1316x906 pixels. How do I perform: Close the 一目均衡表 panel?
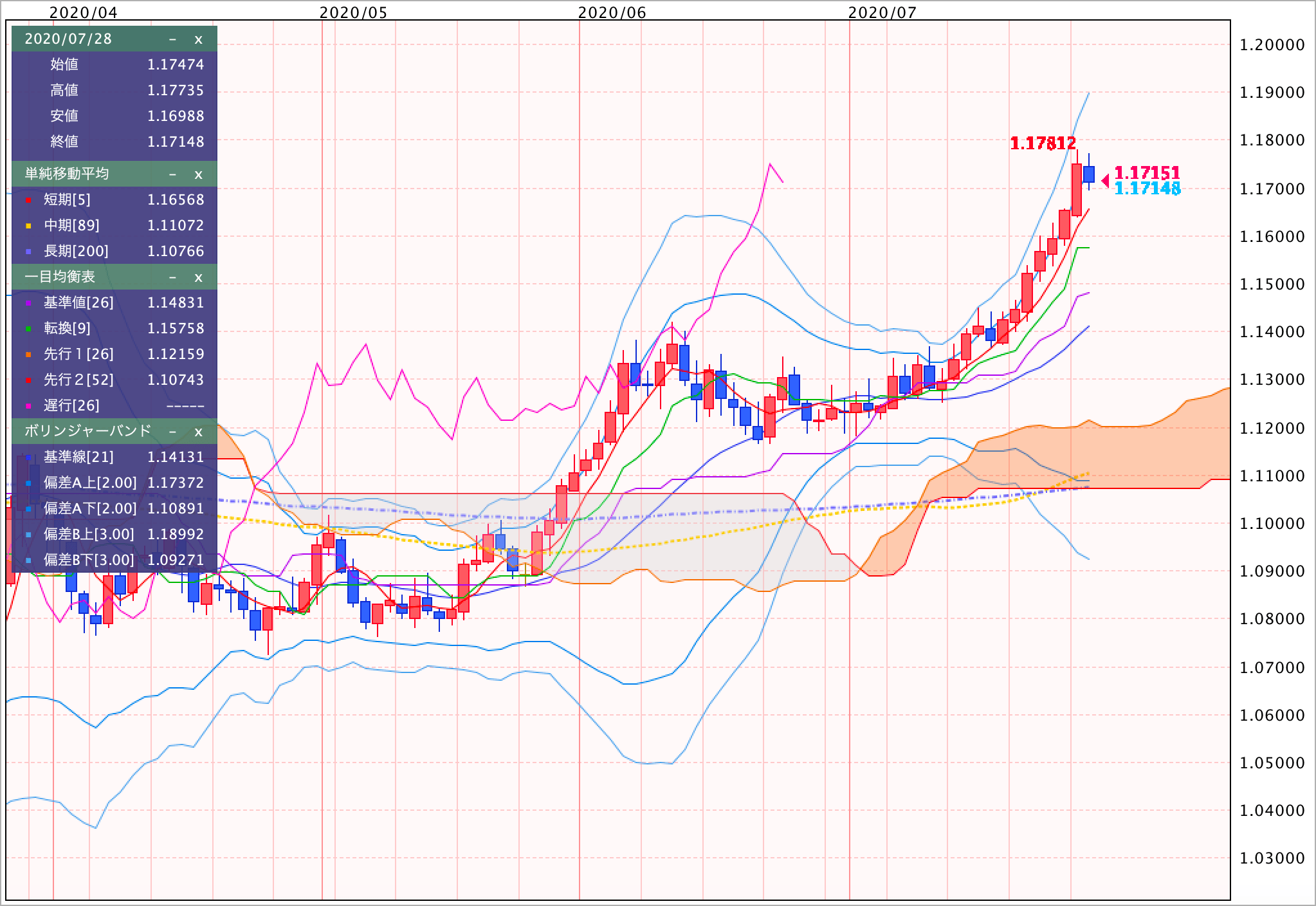pyautogui.click(x=198, y=277)
